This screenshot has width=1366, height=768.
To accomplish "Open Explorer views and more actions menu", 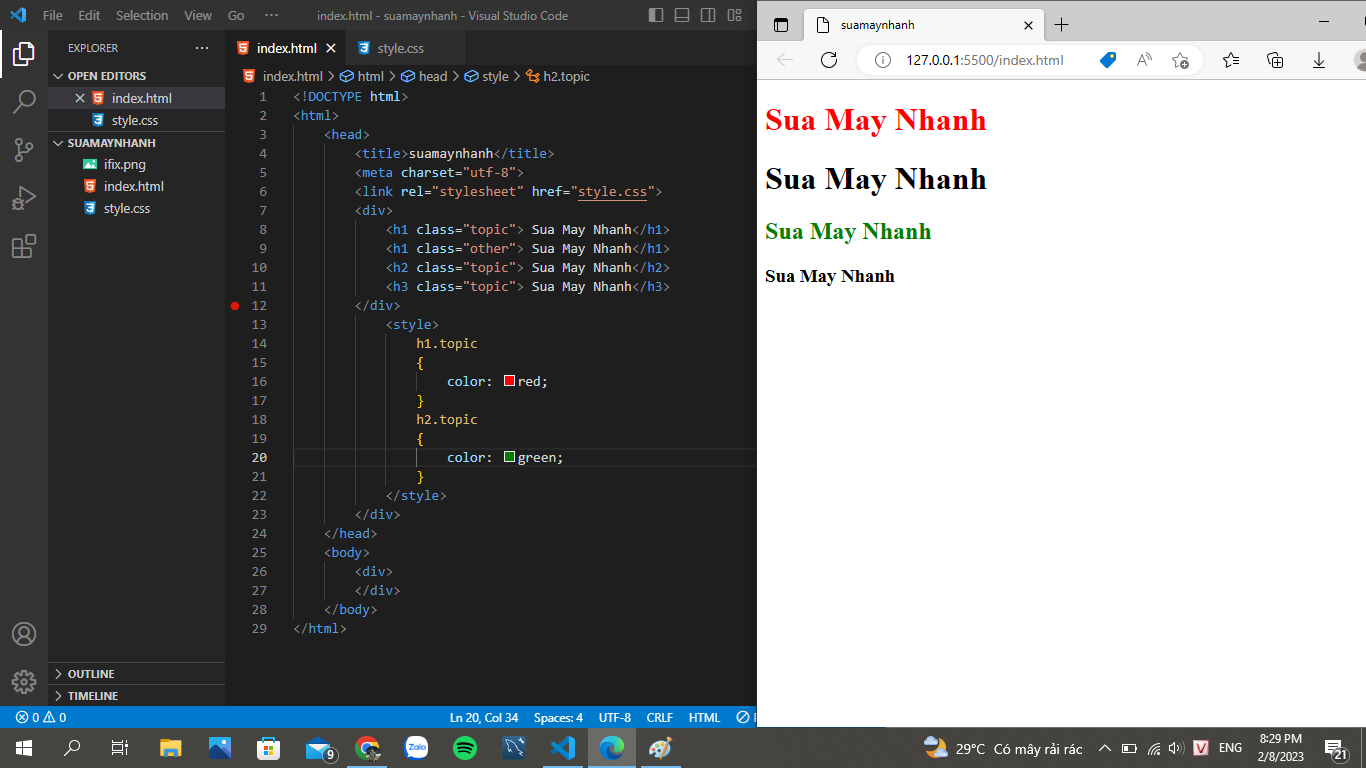I will click(x=202, y=48).
